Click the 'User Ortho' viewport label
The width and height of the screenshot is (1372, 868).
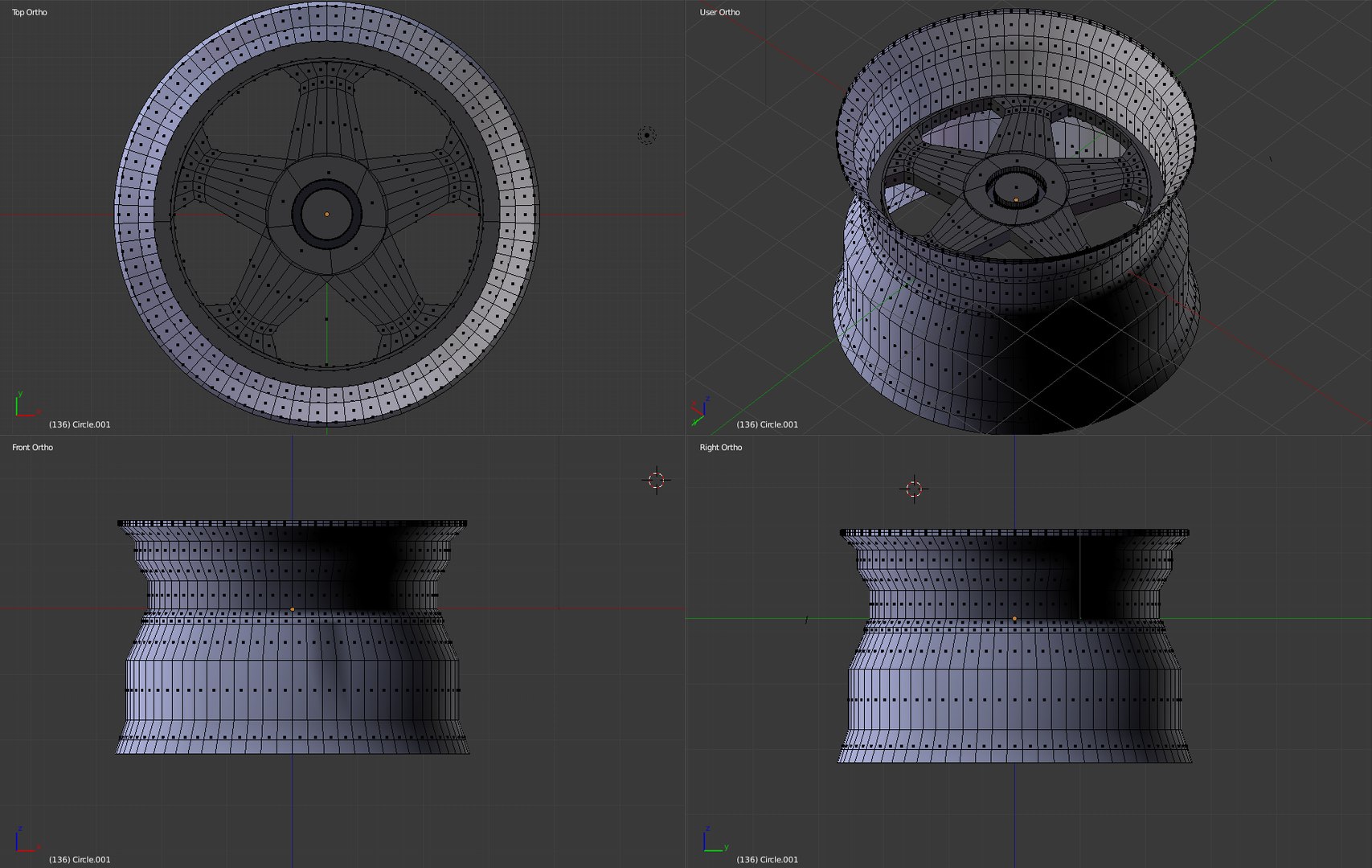click(719, 12)
